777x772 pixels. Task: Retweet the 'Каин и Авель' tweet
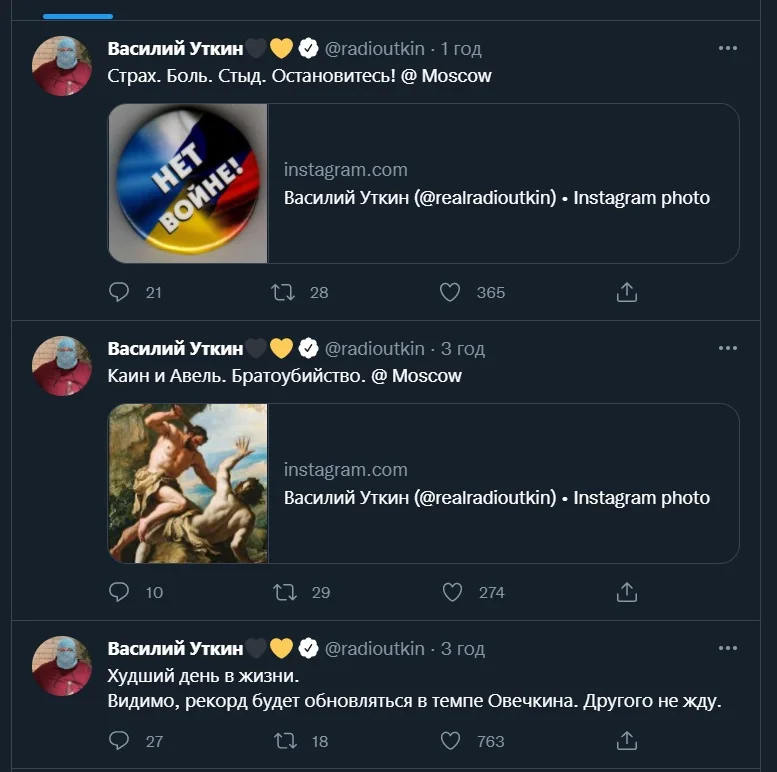285,592
